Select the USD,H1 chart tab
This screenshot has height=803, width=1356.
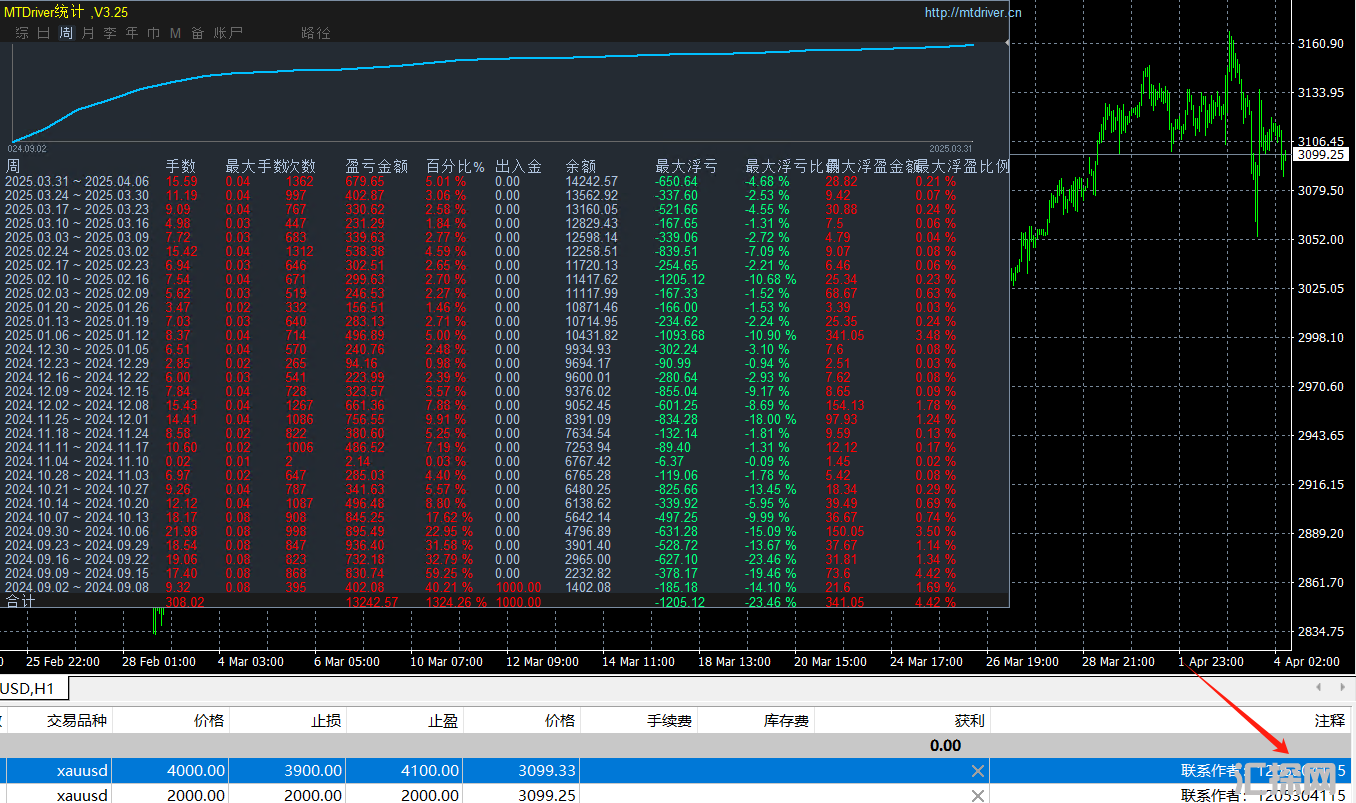pyautogui.click(x=28, y=688)
